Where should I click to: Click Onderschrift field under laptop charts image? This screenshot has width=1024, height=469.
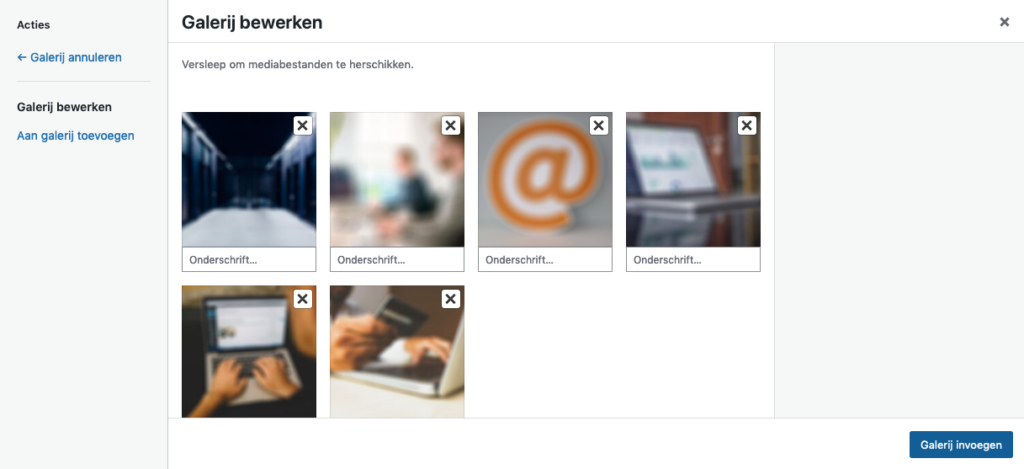pos(694,259)
